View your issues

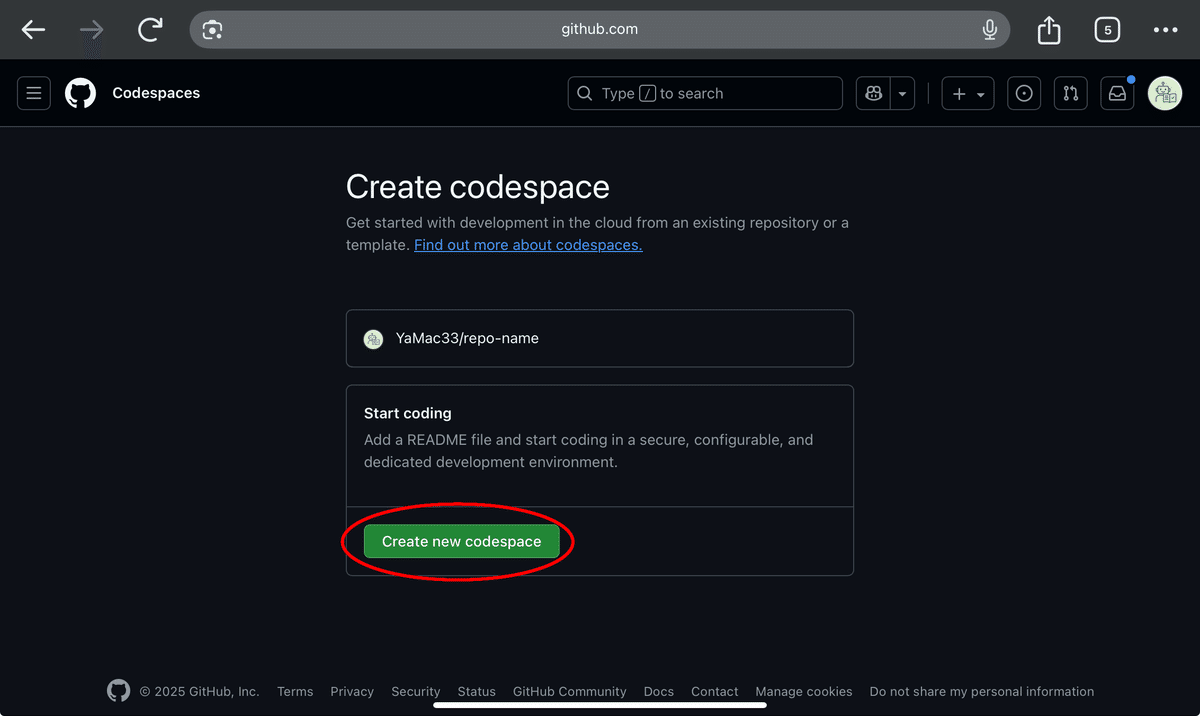[x=1023, y=93]
